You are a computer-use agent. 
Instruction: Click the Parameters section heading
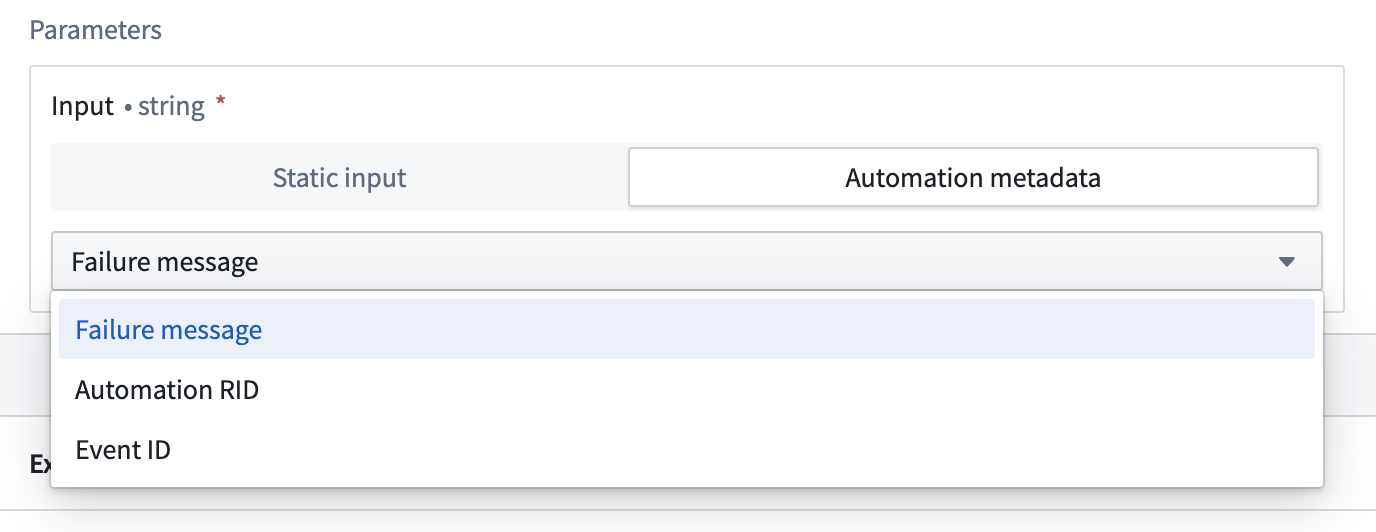(96, 30)
